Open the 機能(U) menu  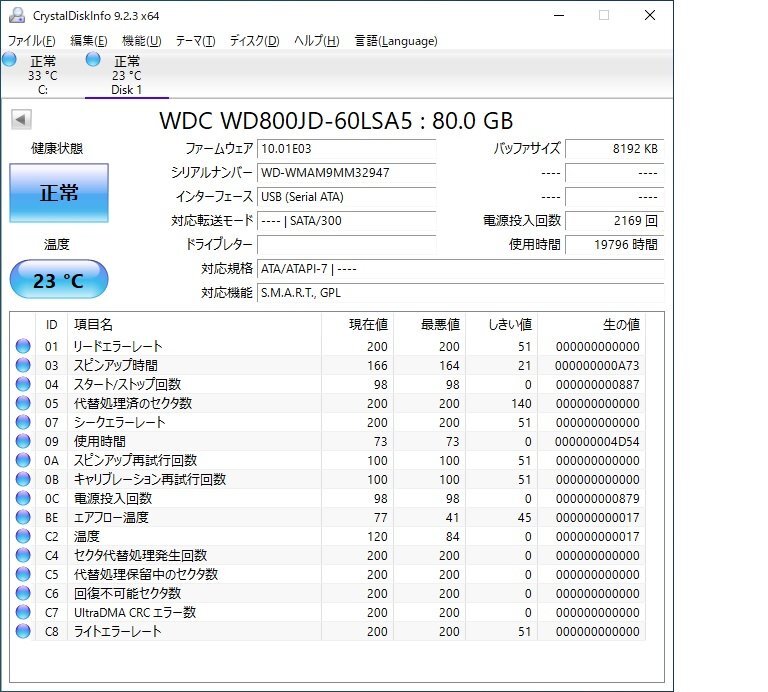(142, 41)
